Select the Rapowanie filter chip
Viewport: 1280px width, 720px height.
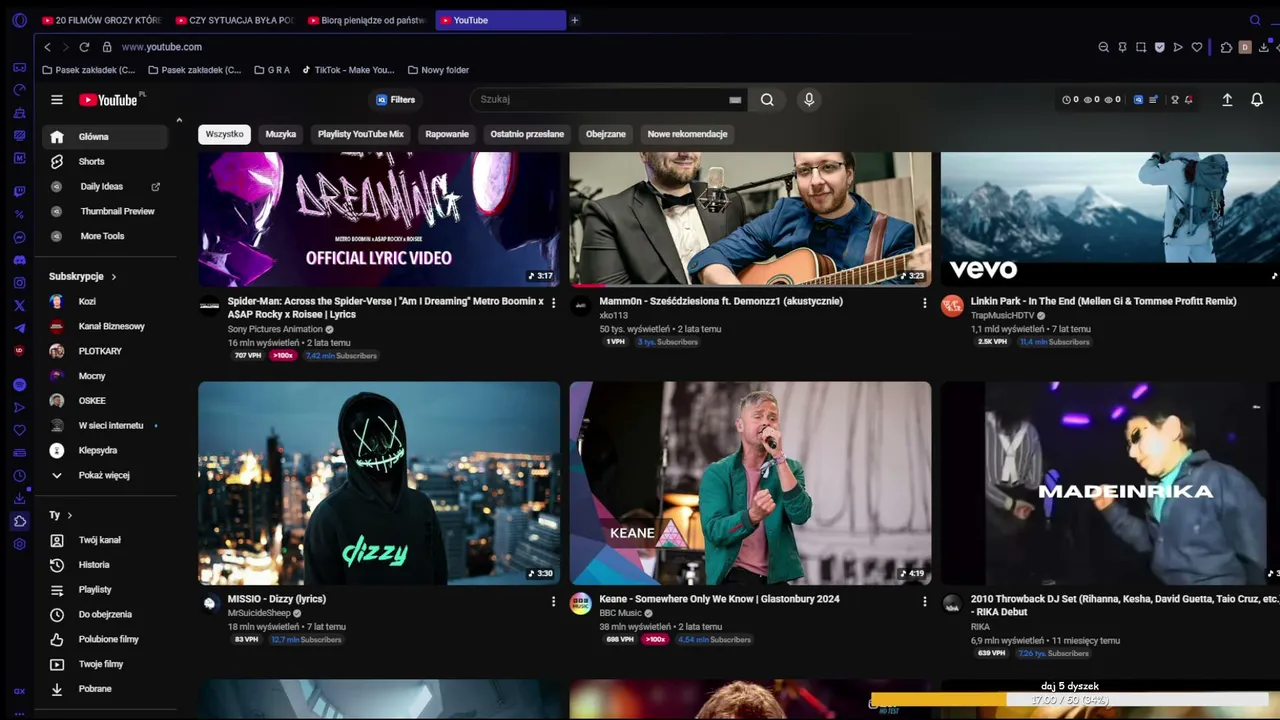pyautogui.click(x=447, y=134)
